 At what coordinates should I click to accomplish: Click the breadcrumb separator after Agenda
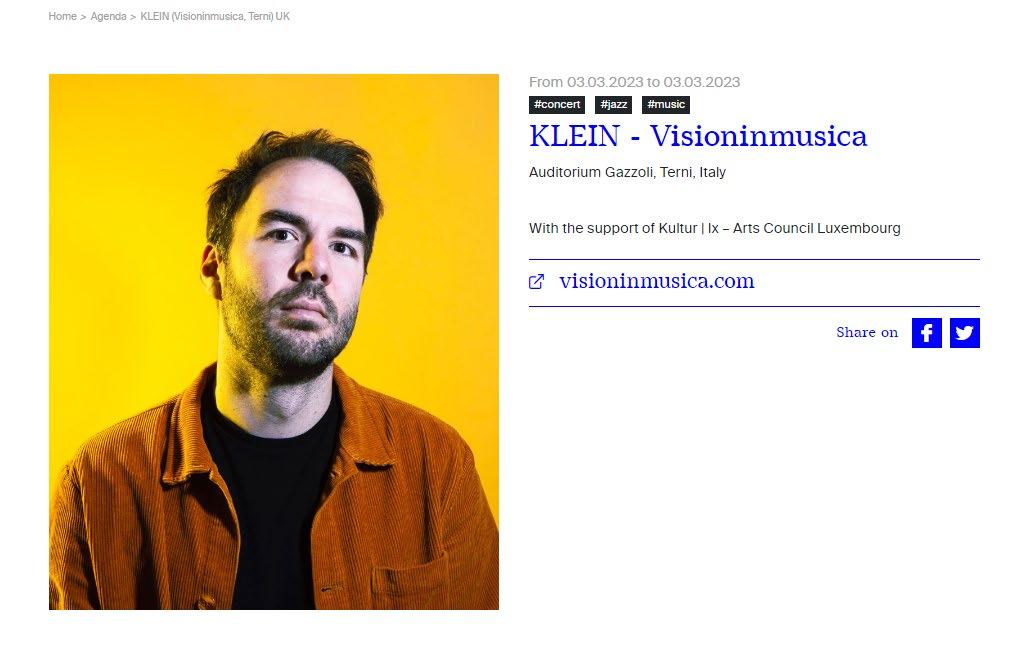click(x=133, y=16)
